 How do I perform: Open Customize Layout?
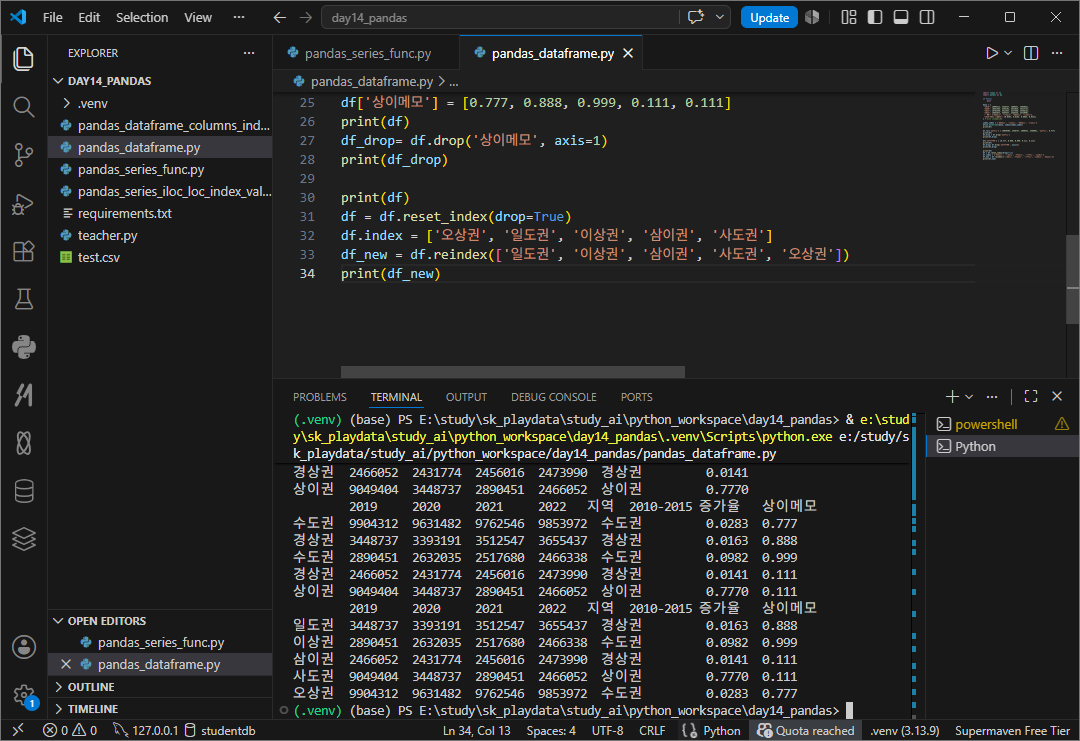pos(849,17)
